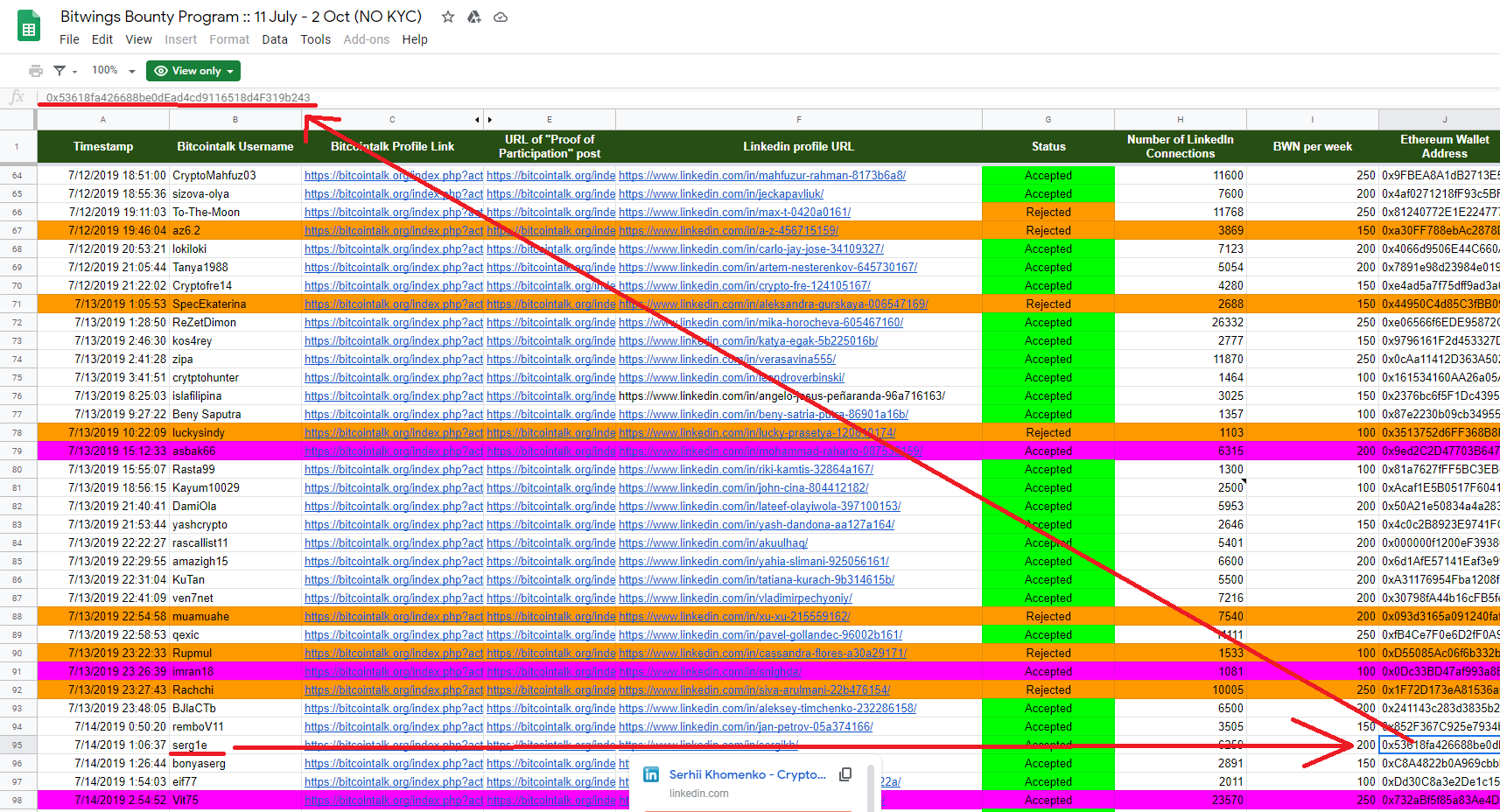Select timestamp 7/13/2019 22:41:09 cell
Image resolution: width=1500 pixels, height=812 pixels.
pos(103,598)
